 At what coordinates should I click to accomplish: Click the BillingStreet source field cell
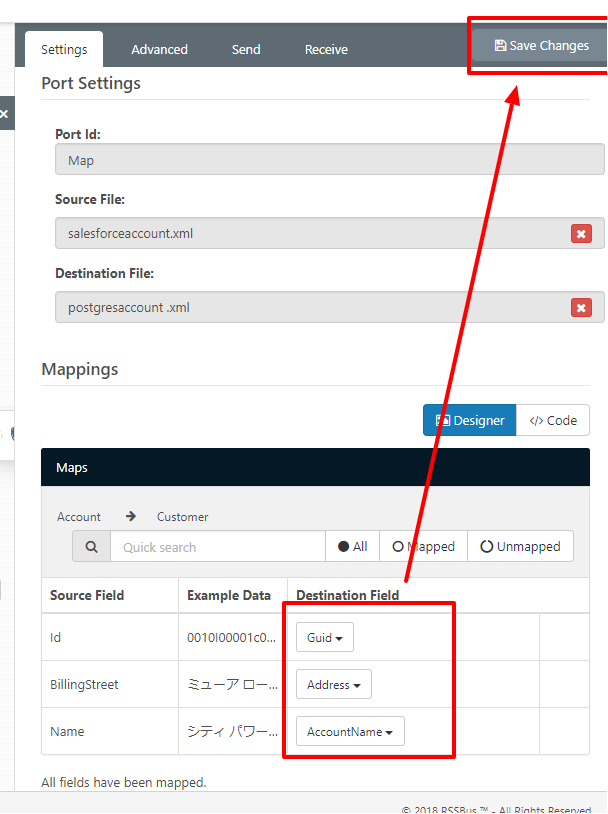pos(110,684)
